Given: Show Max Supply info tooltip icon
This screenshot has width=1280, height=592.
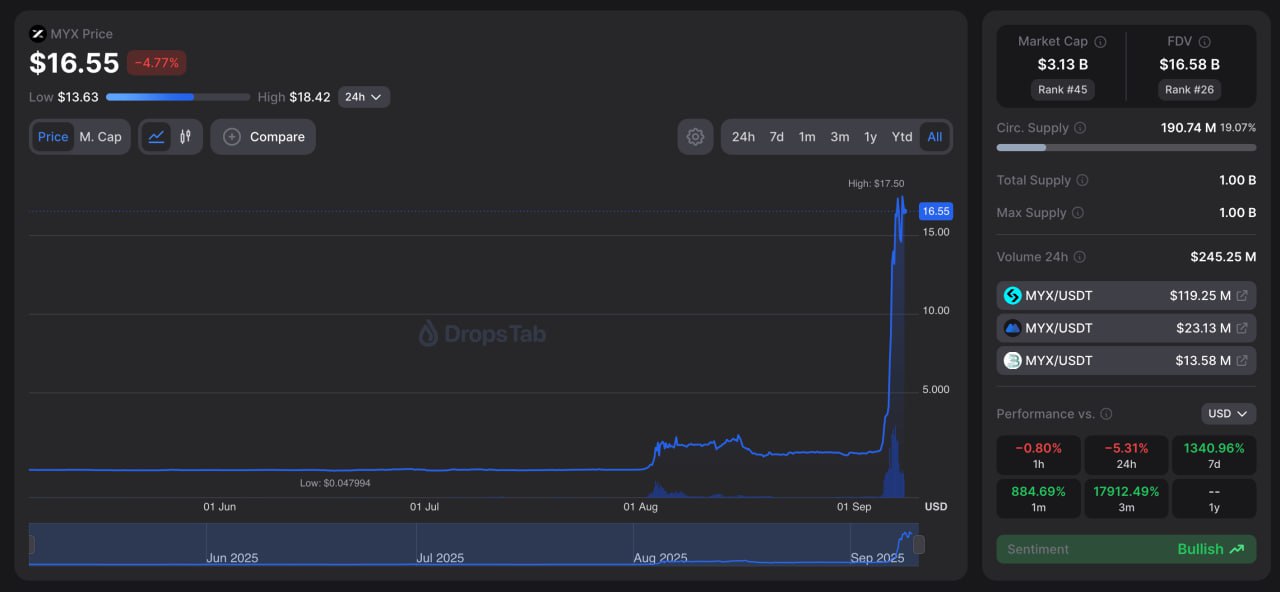Looking at the screenshot, I should 1077,213.
